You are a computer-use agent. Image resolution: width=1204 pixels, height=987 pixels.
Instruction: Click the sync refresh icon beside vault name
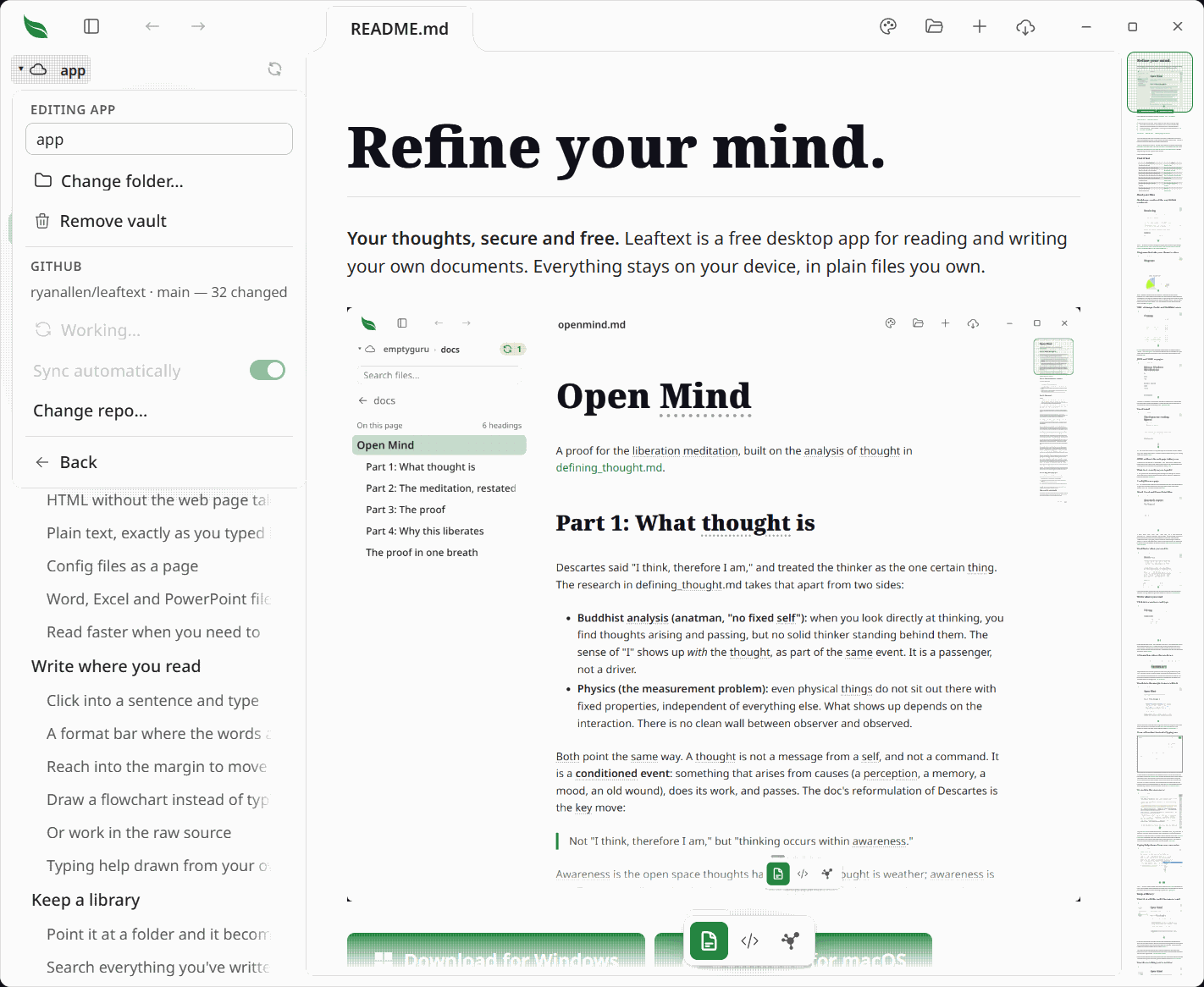(275, 69)
